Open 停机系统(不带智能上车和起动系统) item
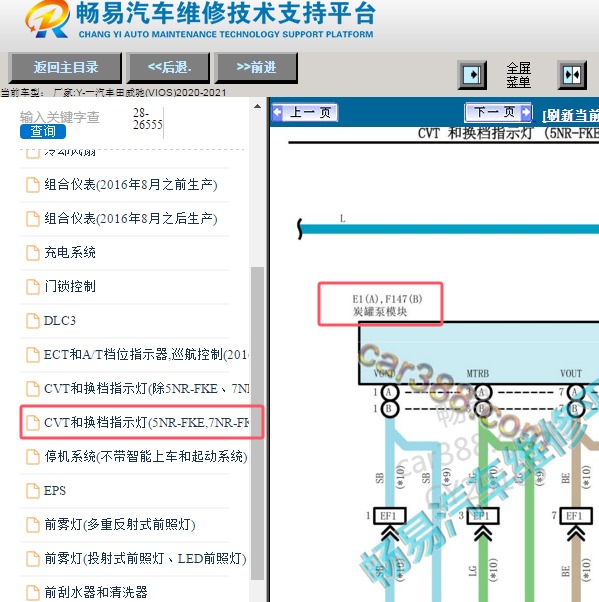599x602 pixels. [146, 456]
